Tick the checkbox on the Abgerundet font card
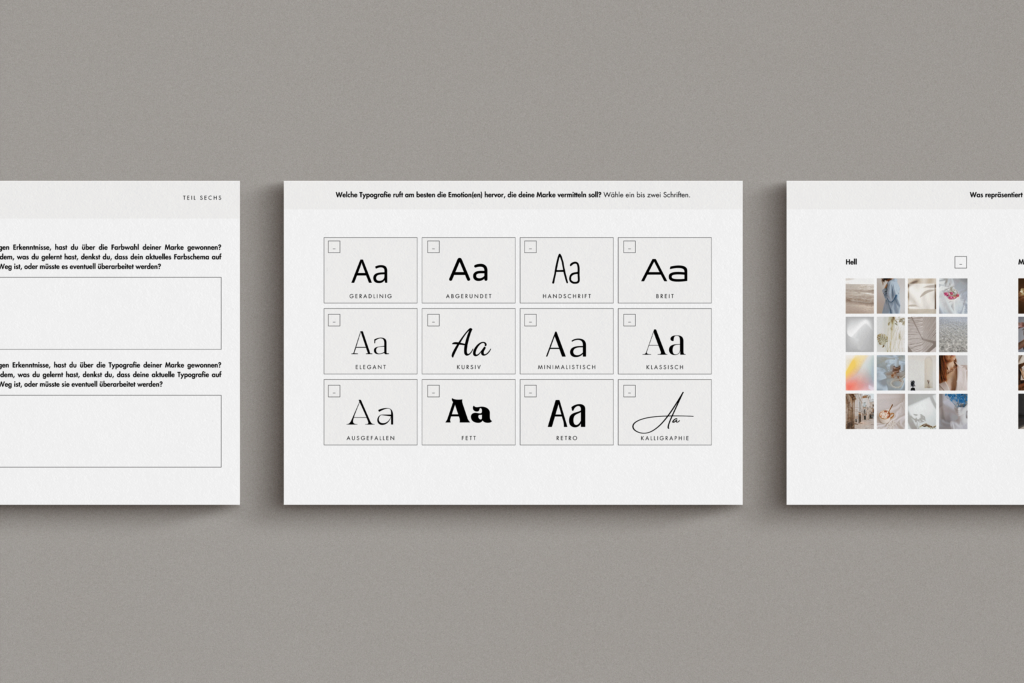This screenshot has height=683, width=1024. click(x=433, y=247)
